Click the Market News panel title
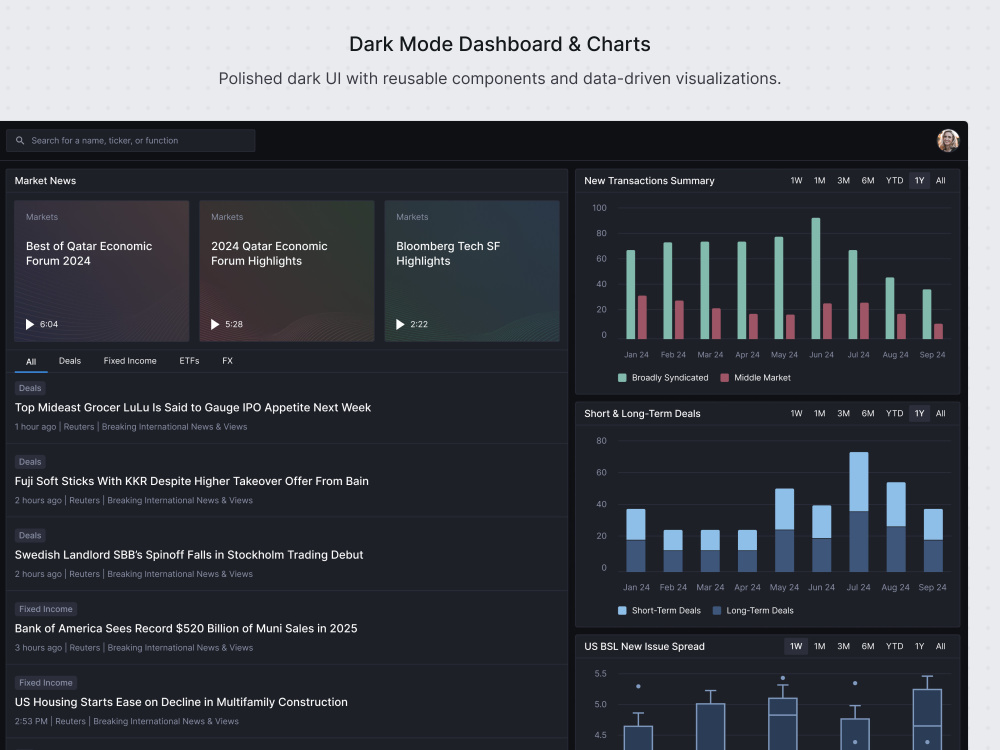 click(45, 180)
